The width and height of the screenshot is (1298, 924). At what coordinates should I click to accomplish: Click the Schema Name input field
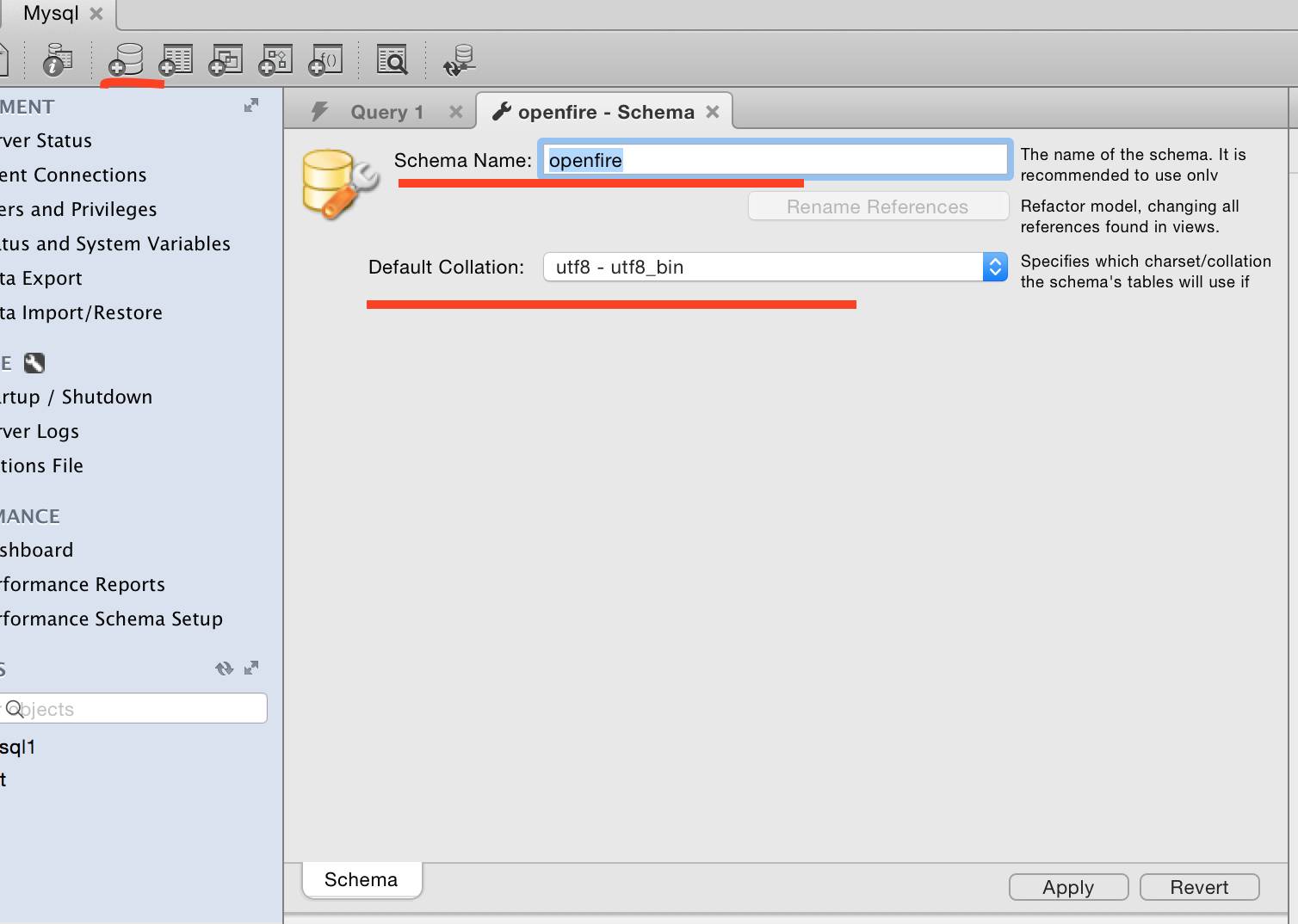pyautogui.click(x=776, y=160)
